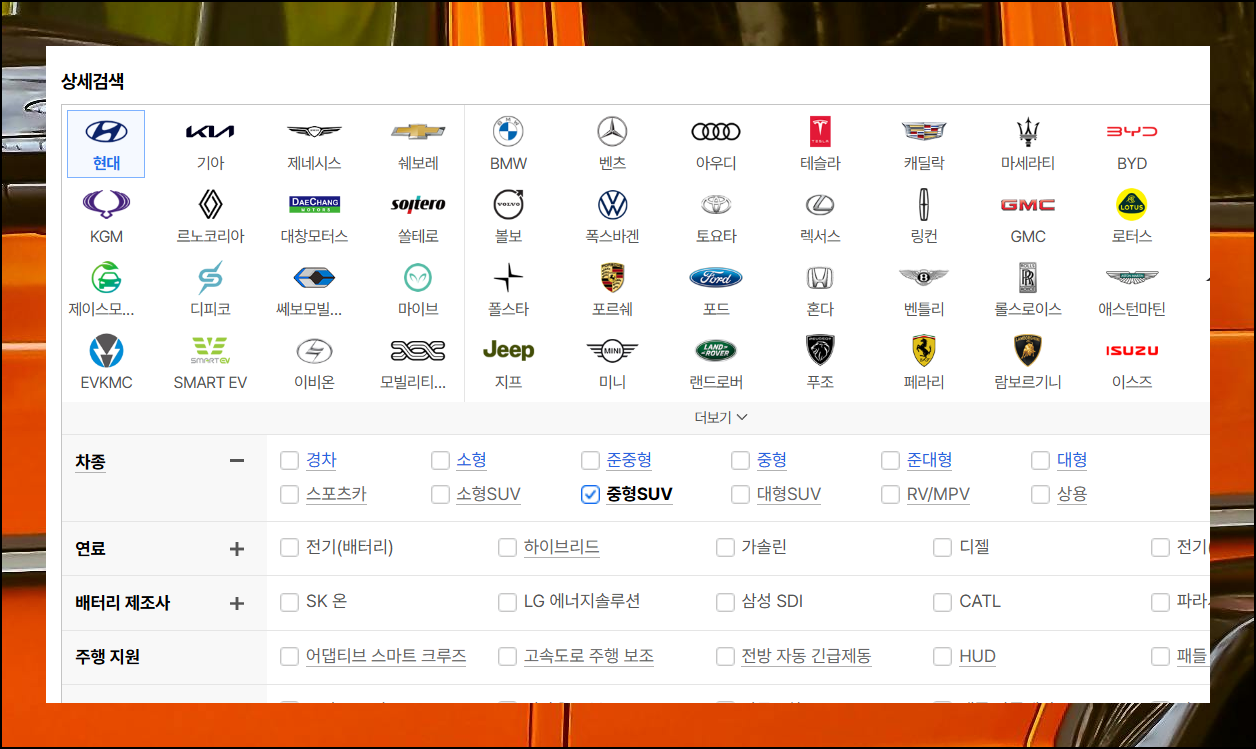
Task: Select the Jeep (지프) brand logo
Action: point(508,350)
